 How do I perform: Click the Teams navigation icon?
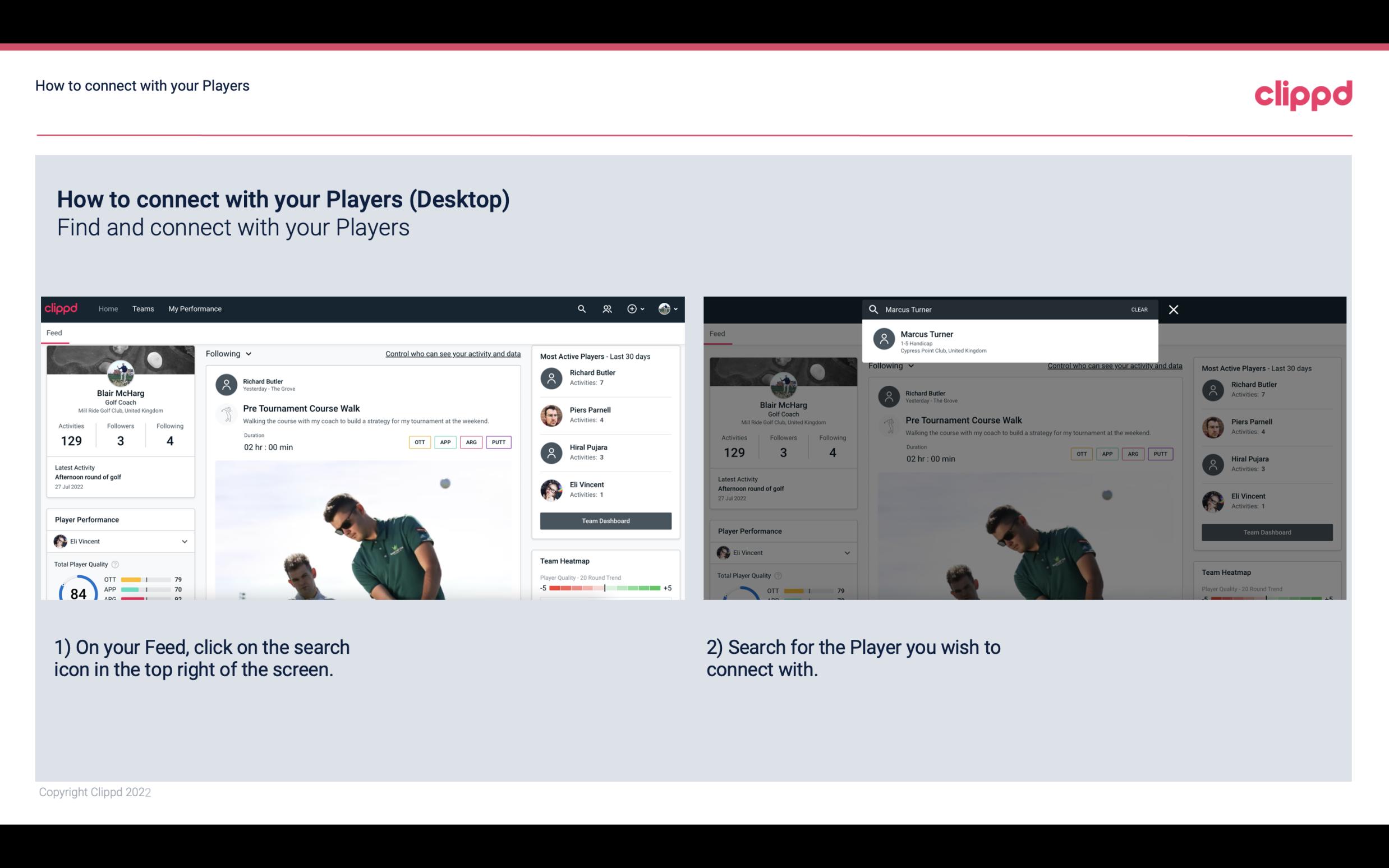(x=142, y=308)
